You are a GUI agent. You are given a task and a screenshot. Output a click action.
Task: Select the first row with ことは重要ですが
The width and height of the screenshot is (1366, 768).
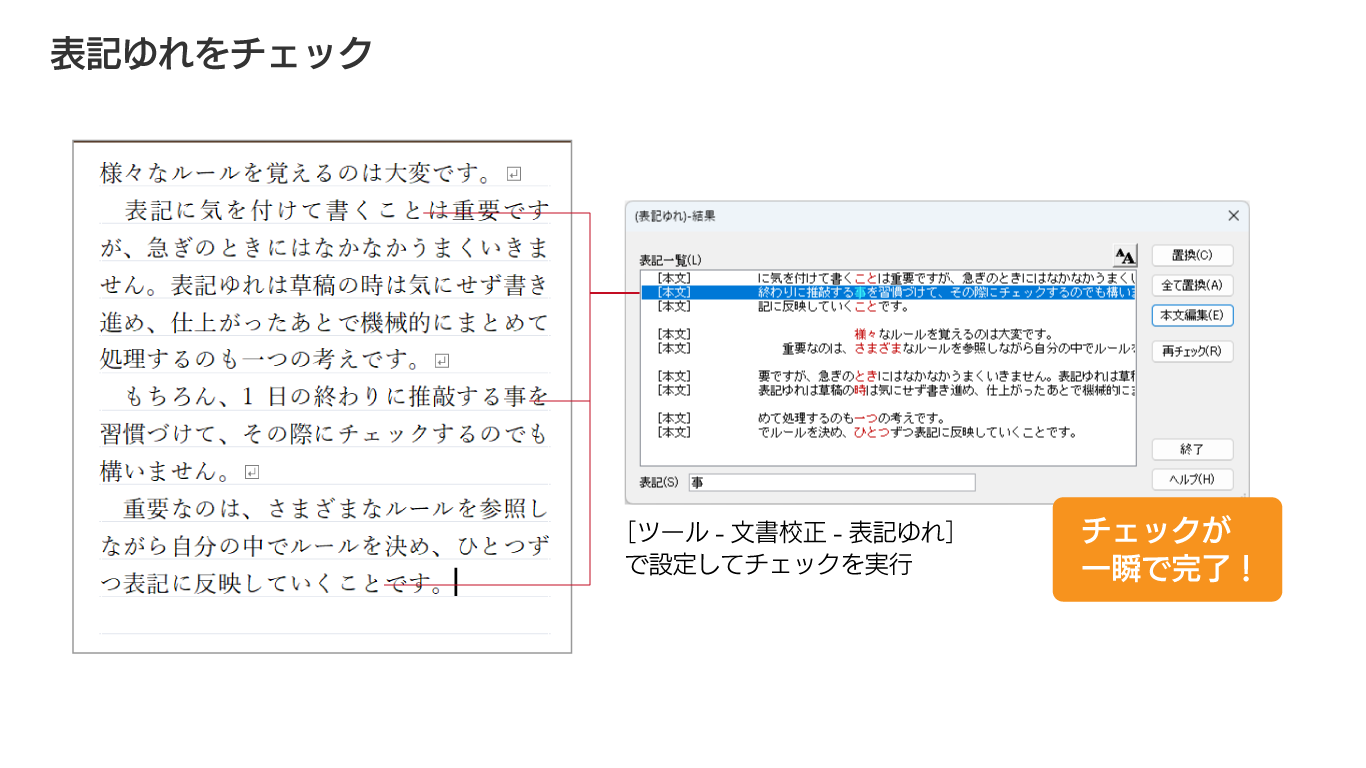887,278
